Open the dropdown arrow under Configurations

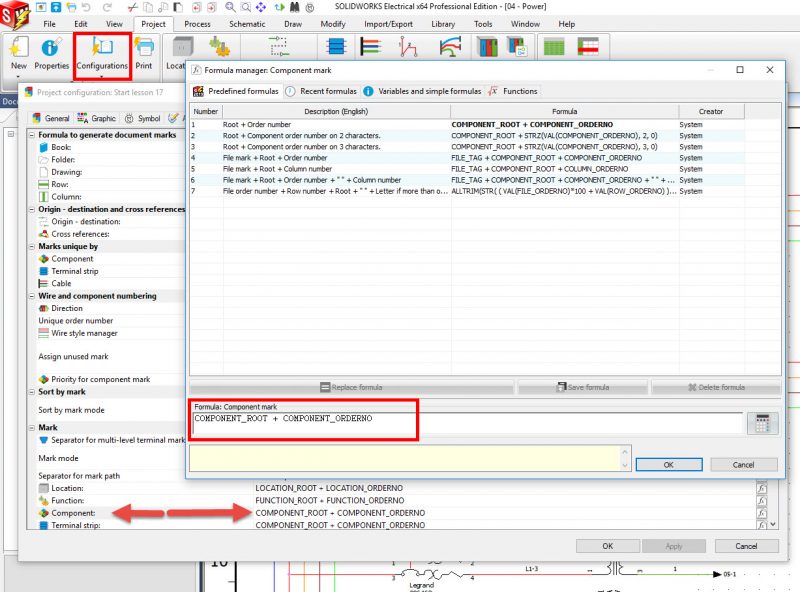tap(102, 77)
